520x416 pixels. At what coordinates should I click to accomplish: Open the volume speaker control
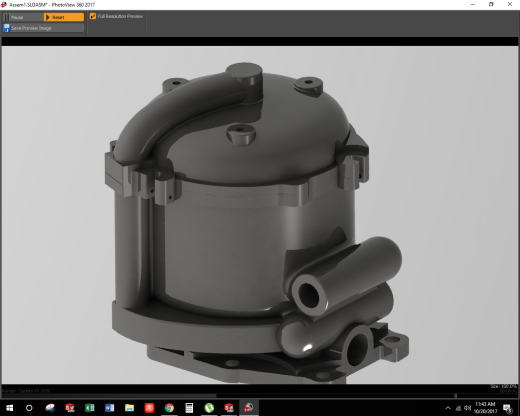click(x=468, y=408)
